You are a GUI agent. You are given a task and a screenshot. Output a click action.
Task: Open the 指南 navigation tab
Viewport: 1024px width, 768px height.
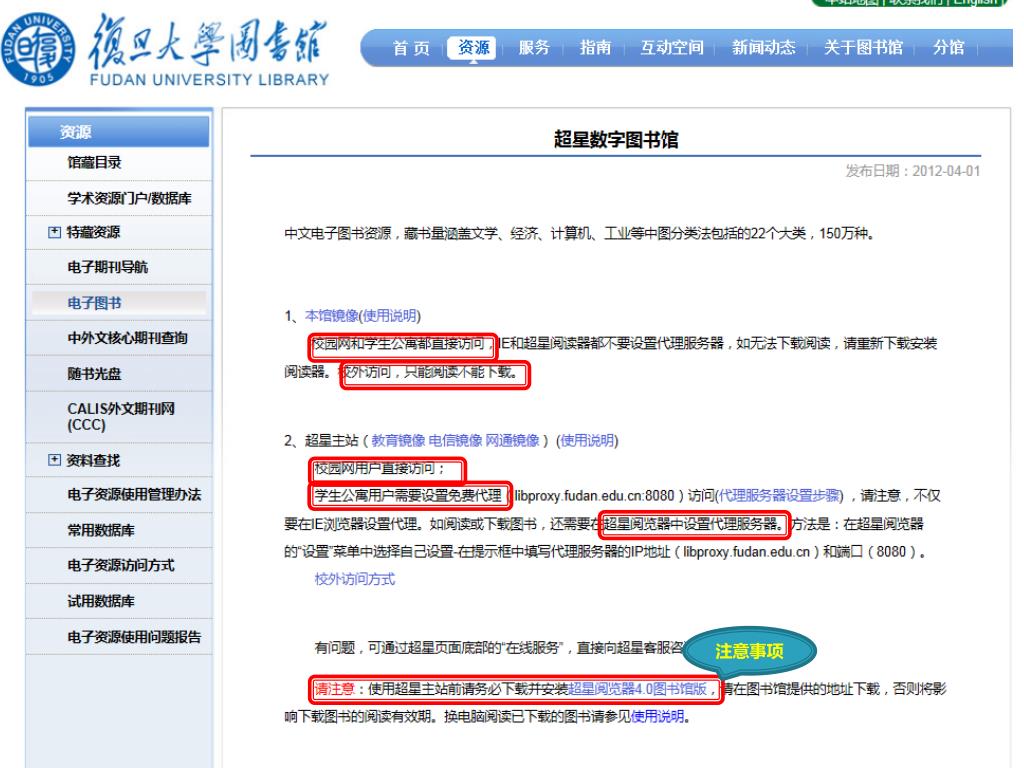595,48
